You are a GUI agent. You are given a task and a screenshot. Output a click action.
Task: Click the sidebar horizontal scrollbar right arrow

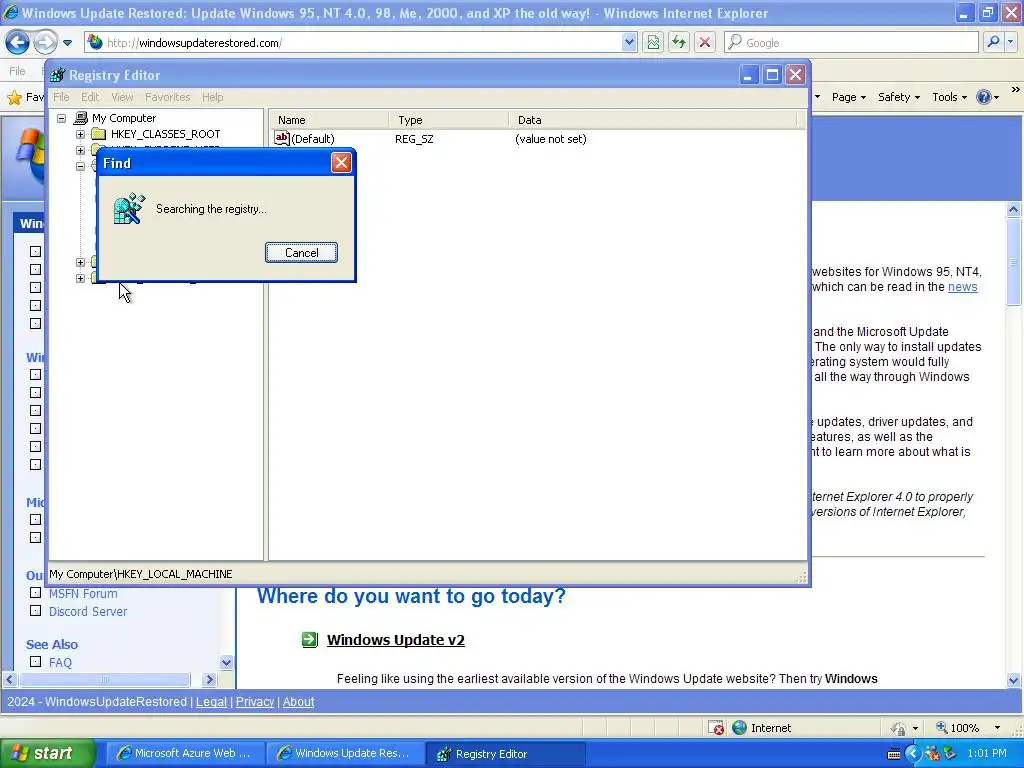tap(210, 680)
